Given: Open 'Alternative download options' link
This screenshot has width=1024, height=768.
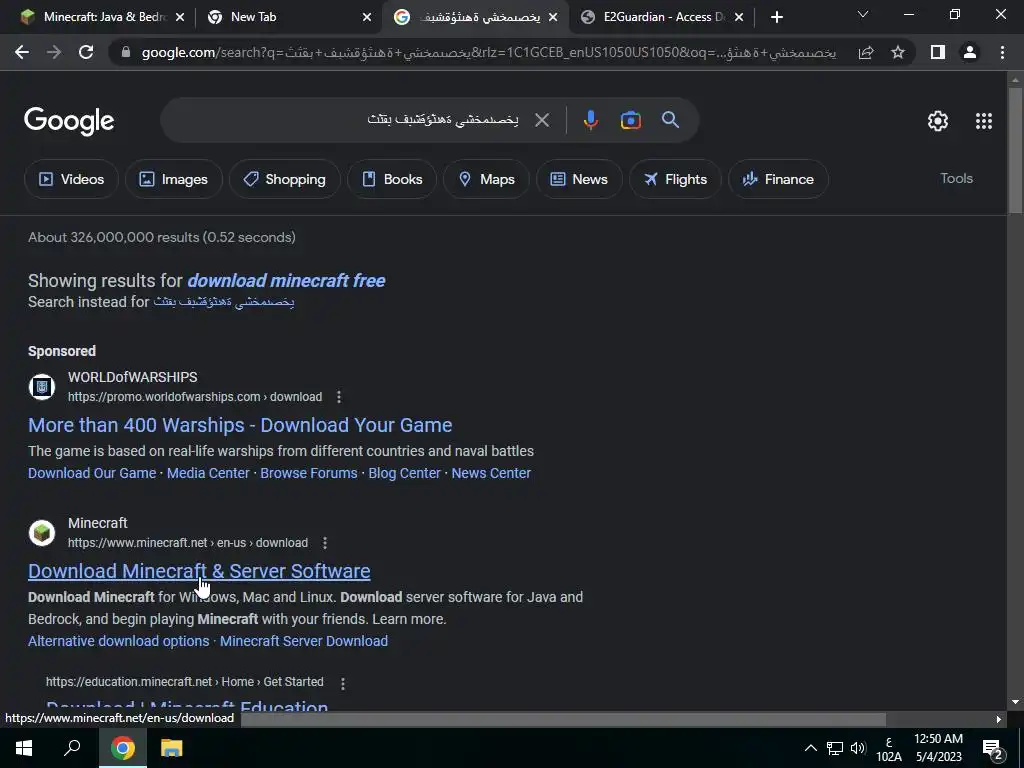Looking at the screenshot, I should [119, 641].
